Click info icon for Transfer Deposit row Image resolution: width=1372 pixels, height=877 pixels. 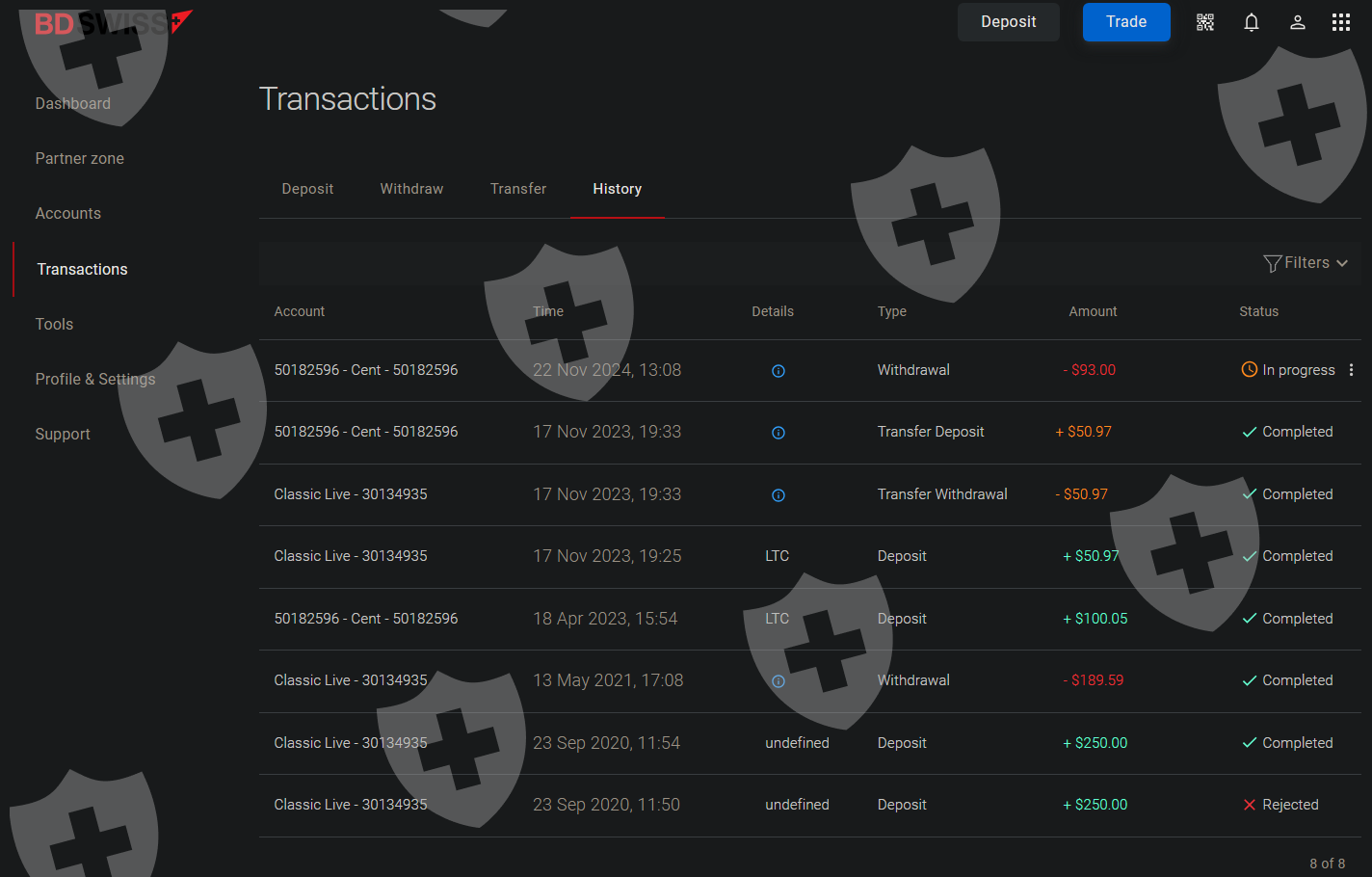click(x=778, y=433)
